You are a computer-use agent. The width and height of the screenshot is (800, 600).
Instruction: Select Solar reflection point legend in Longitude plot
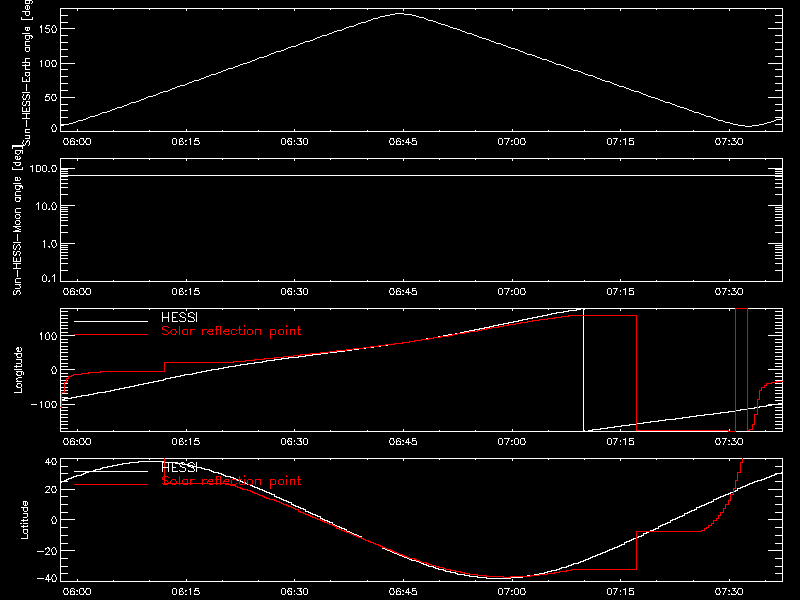point(231,331)
